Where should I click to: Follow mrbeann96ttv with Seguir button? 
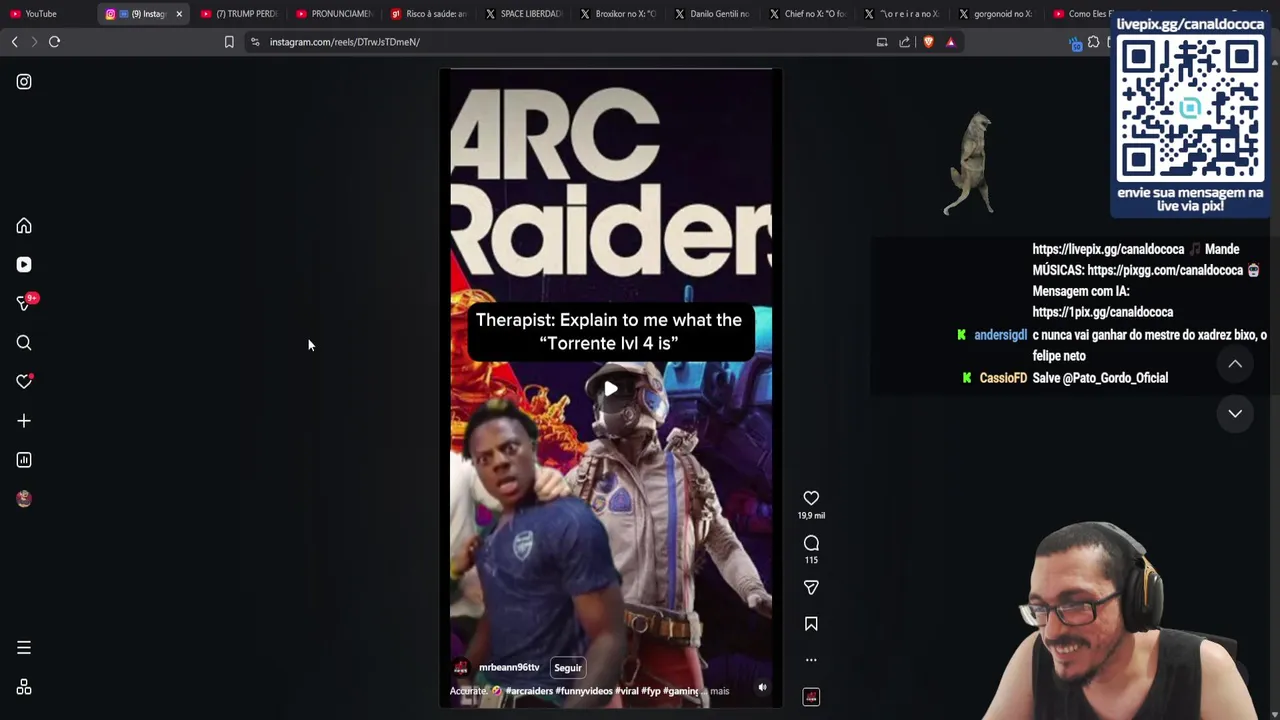568,668
